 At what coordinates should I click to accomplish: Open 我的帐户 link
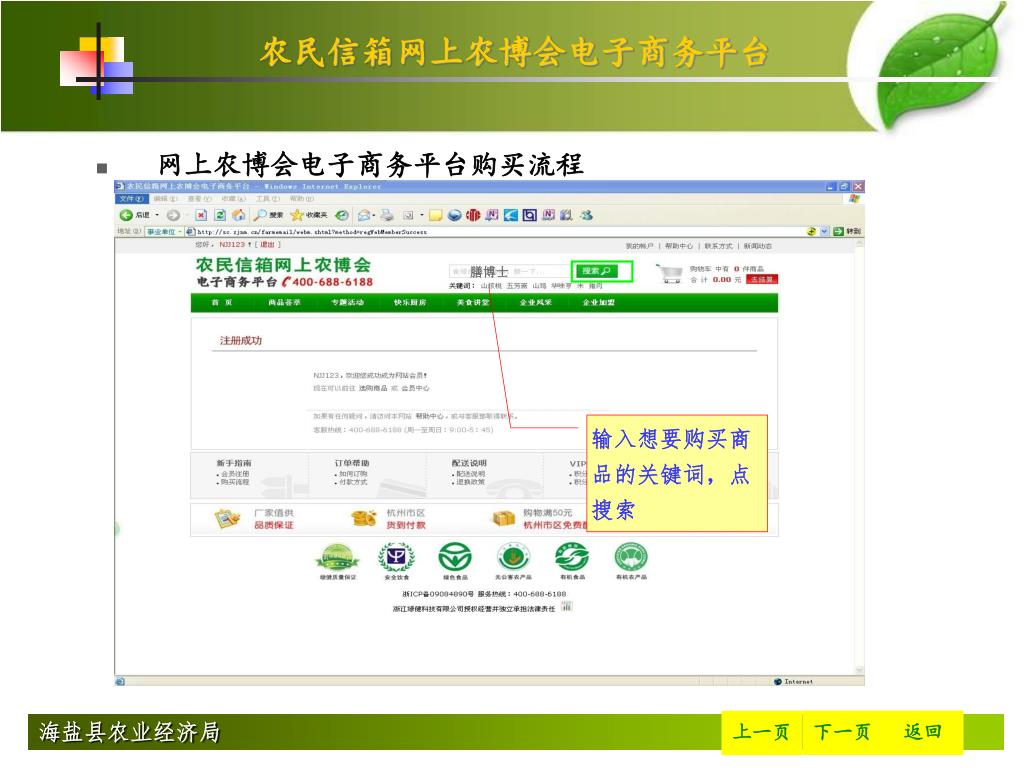[639, 246]
